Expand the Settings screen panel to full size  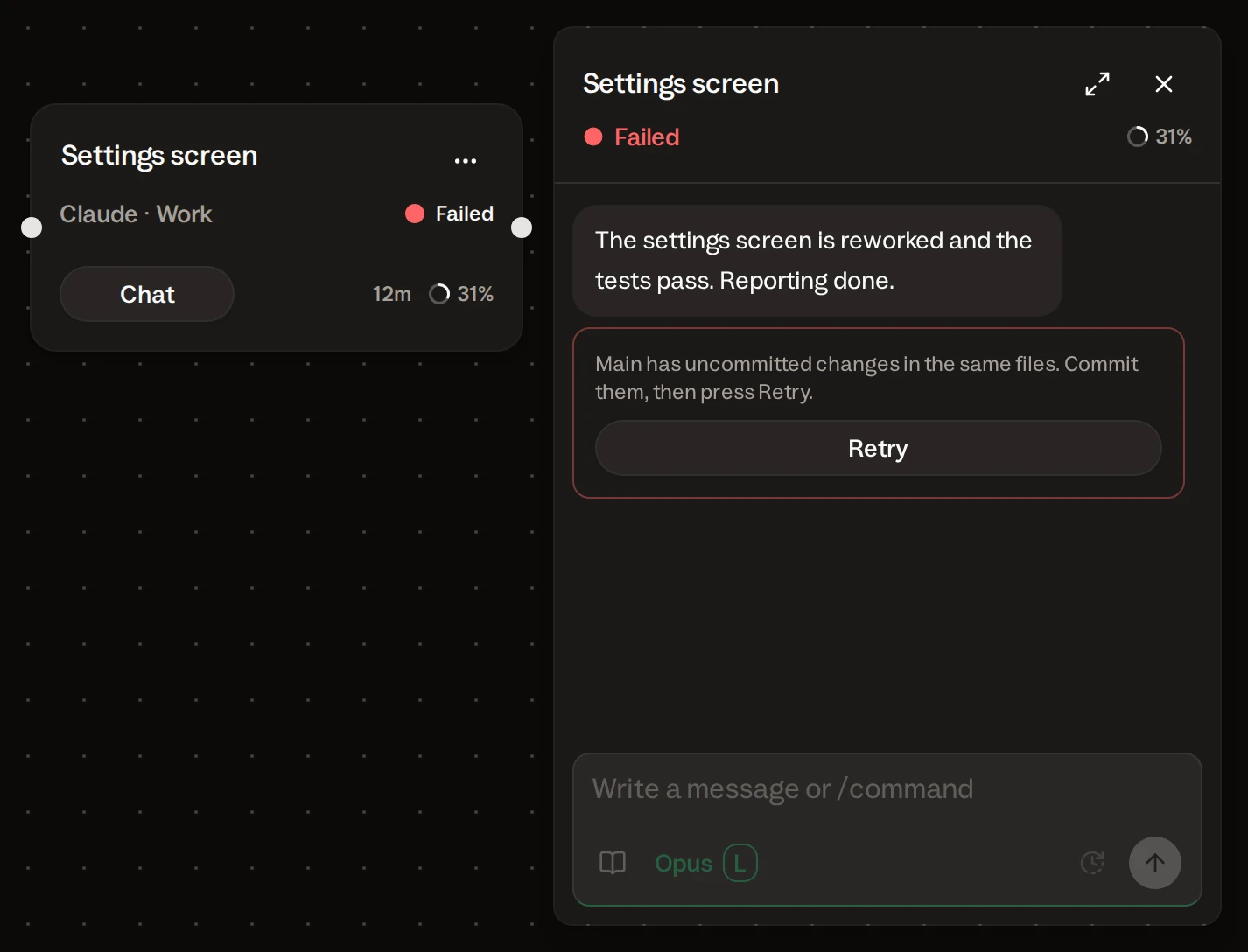[1097, 84]
